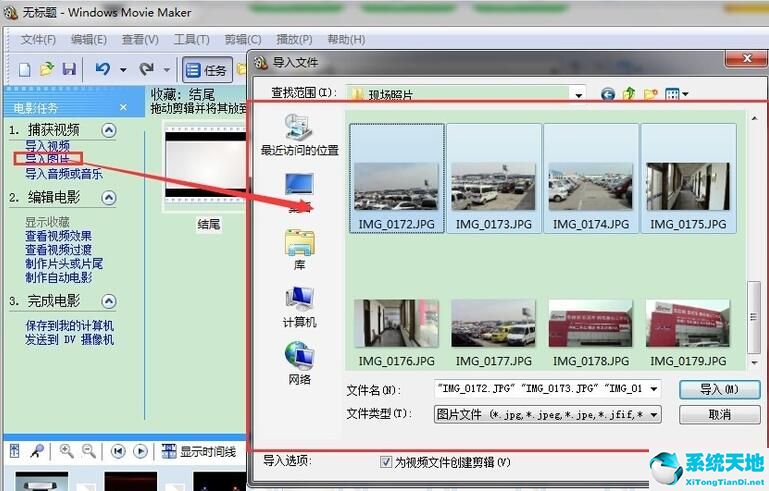Click the set audio levels icon
The image size is (769, 491).
click(x=15, y=451)
